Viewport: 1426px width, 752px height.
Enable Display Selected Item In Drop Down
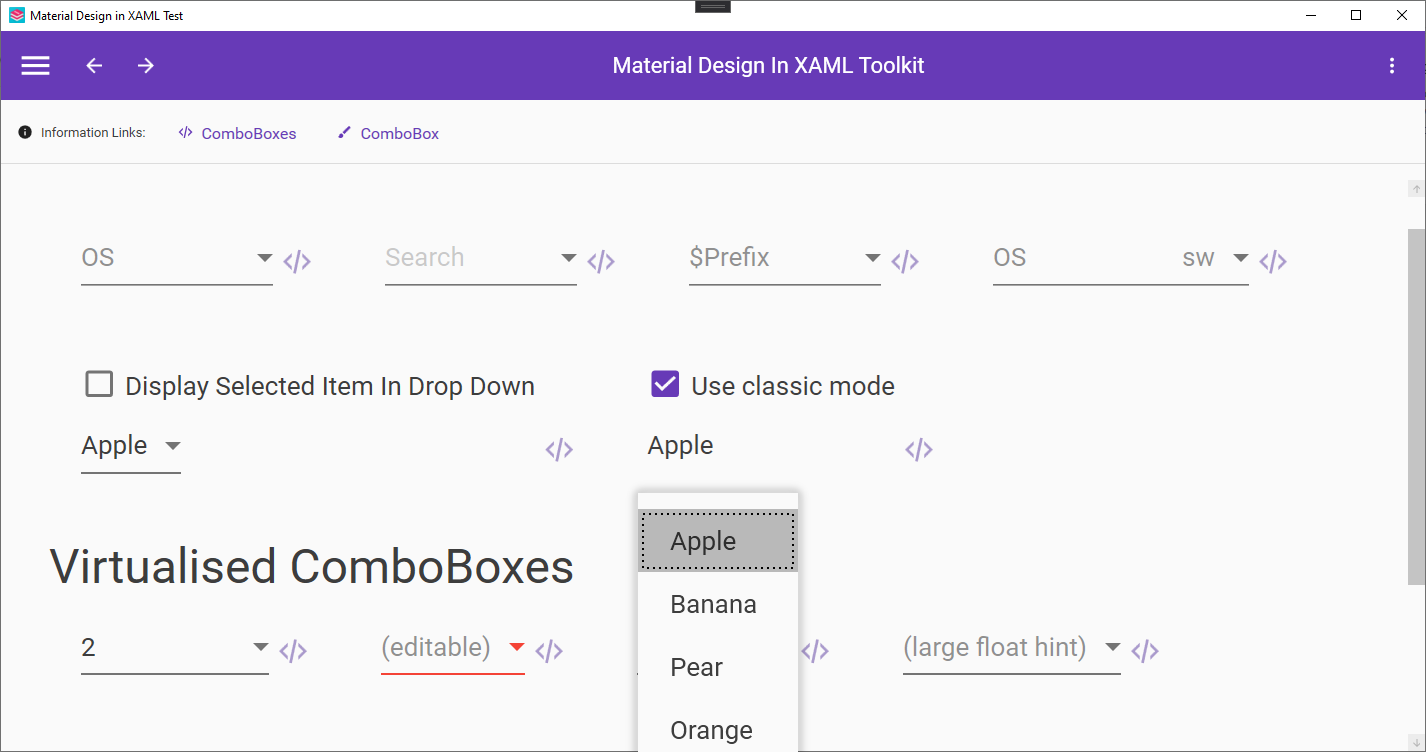[99, 384]
